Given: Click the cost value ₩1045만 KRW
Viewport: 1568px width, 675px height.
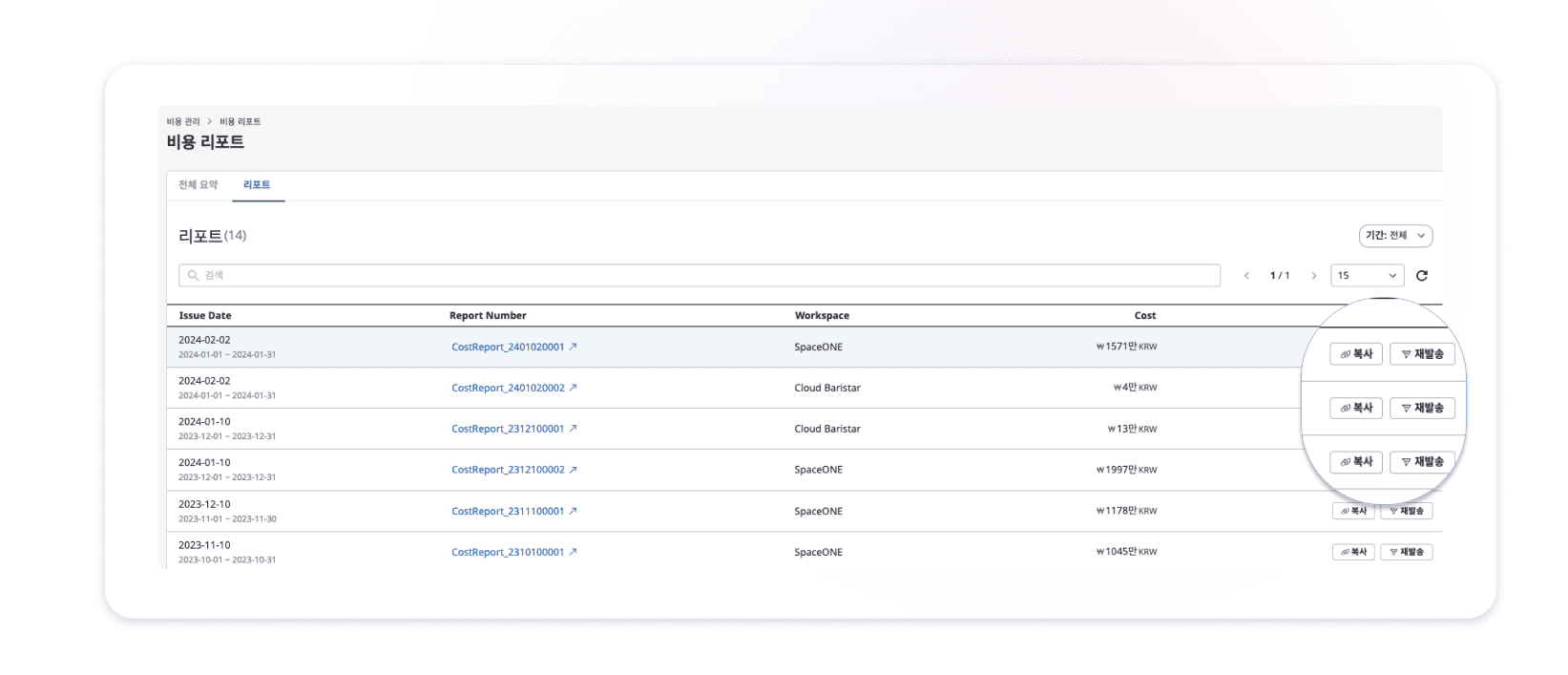Looking at the screenshot, I should pos(1126,552).
